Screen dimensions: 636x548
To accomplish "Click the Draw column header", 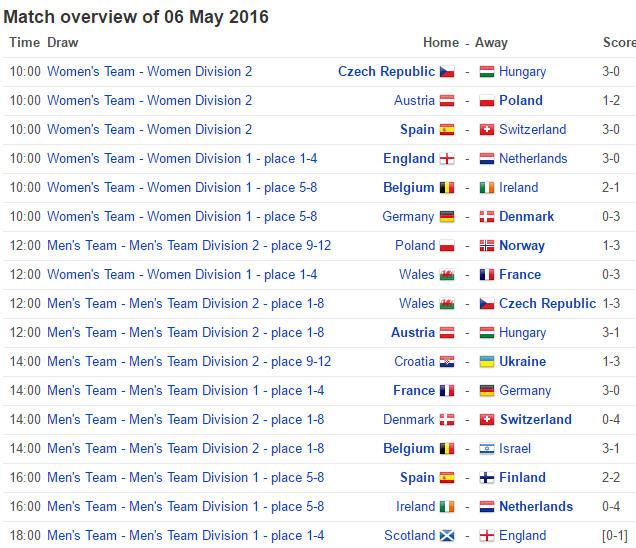I will (62, 43).
